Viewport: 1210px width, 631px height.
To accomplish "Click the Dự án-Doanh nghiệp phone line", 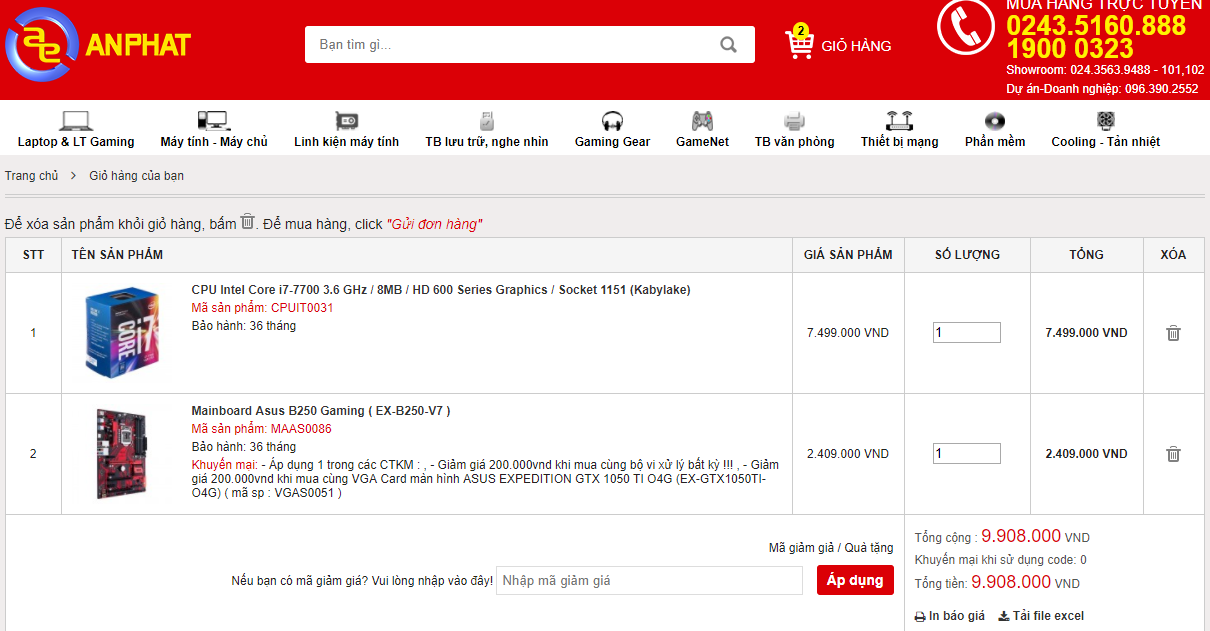I will coord(1102,89).
